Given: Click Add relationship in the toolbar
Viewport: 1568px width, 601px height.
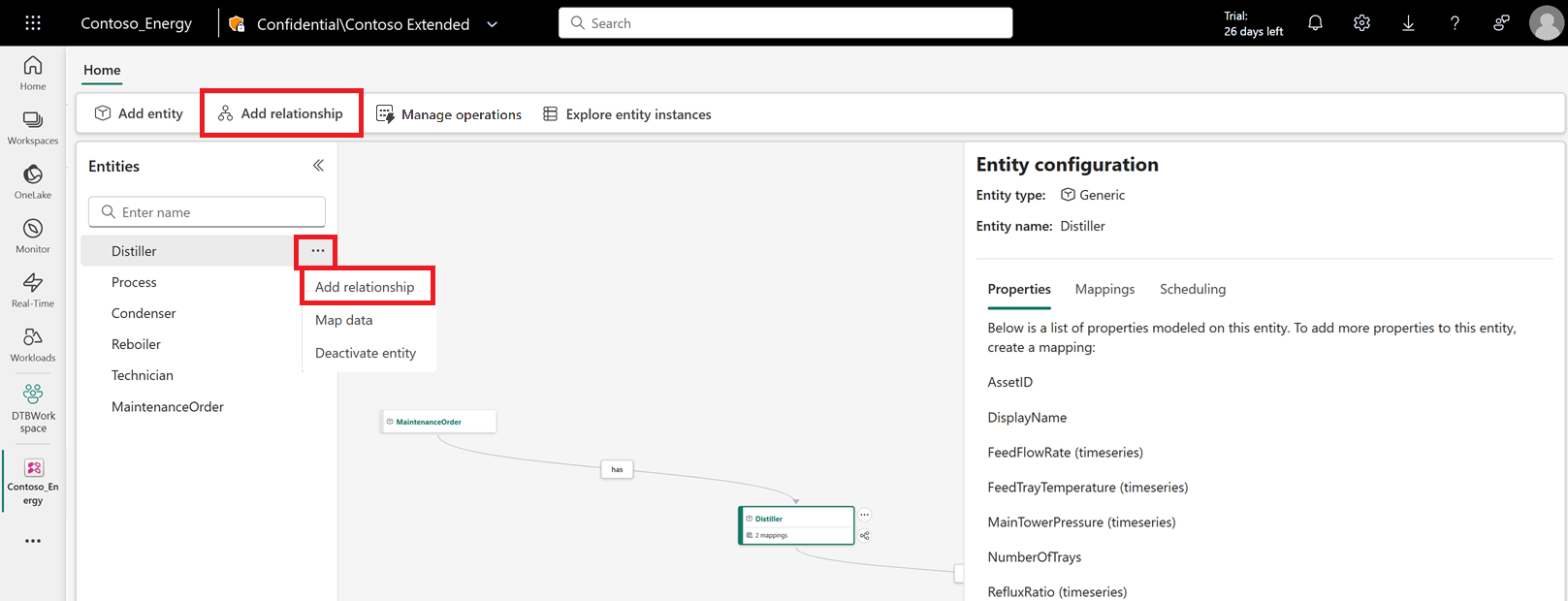Looking at the screenshot, I should click(x=280, y=113).
